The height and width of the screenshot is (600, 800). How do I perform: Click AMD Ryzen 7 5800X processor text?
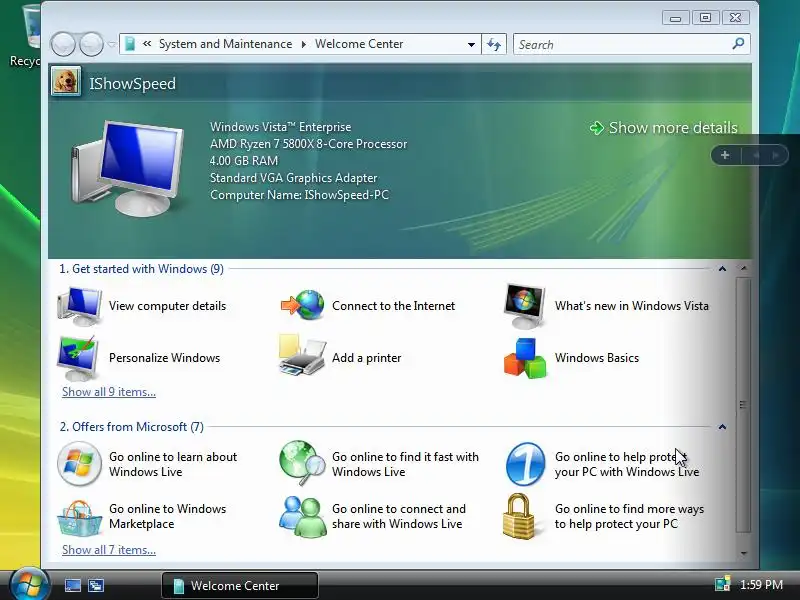coord(308,144)
